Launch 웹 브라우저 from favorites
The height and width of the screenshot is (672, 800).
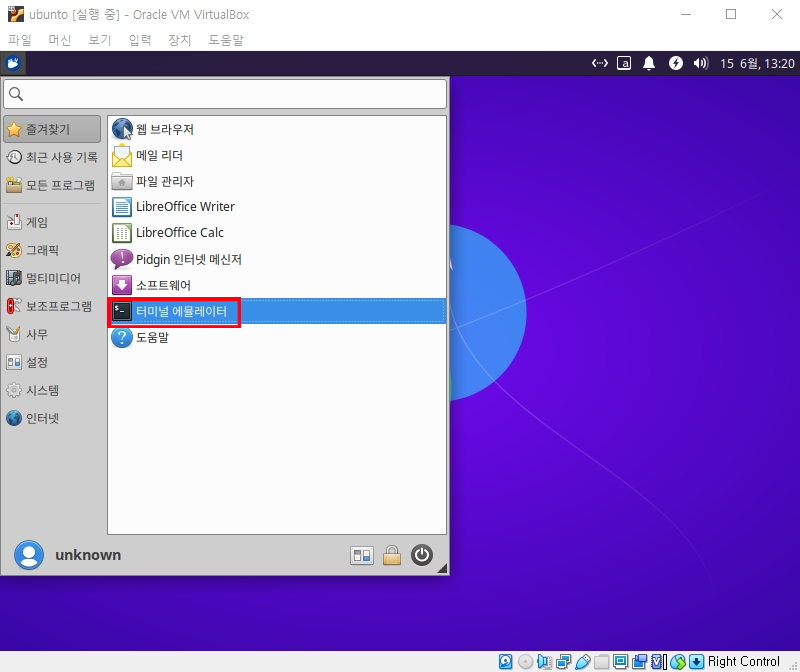[277, 129]
